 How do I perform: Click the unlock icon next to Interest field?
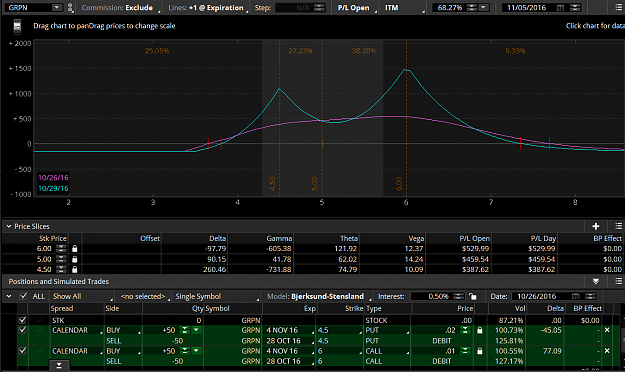473,296
